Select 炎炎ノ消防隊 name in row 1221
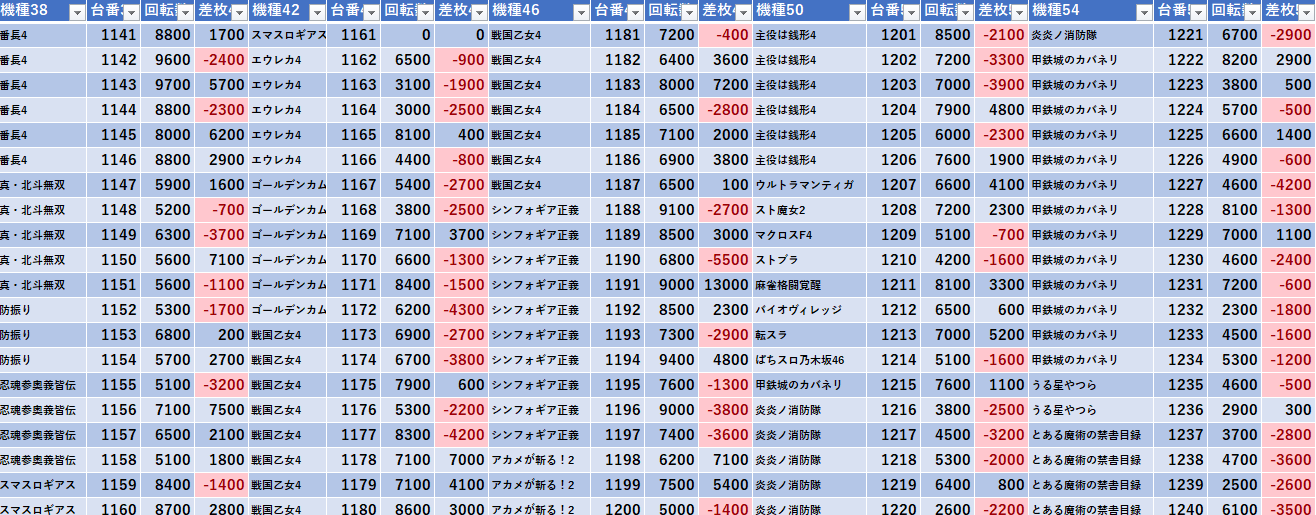 tap(1091, 35)
